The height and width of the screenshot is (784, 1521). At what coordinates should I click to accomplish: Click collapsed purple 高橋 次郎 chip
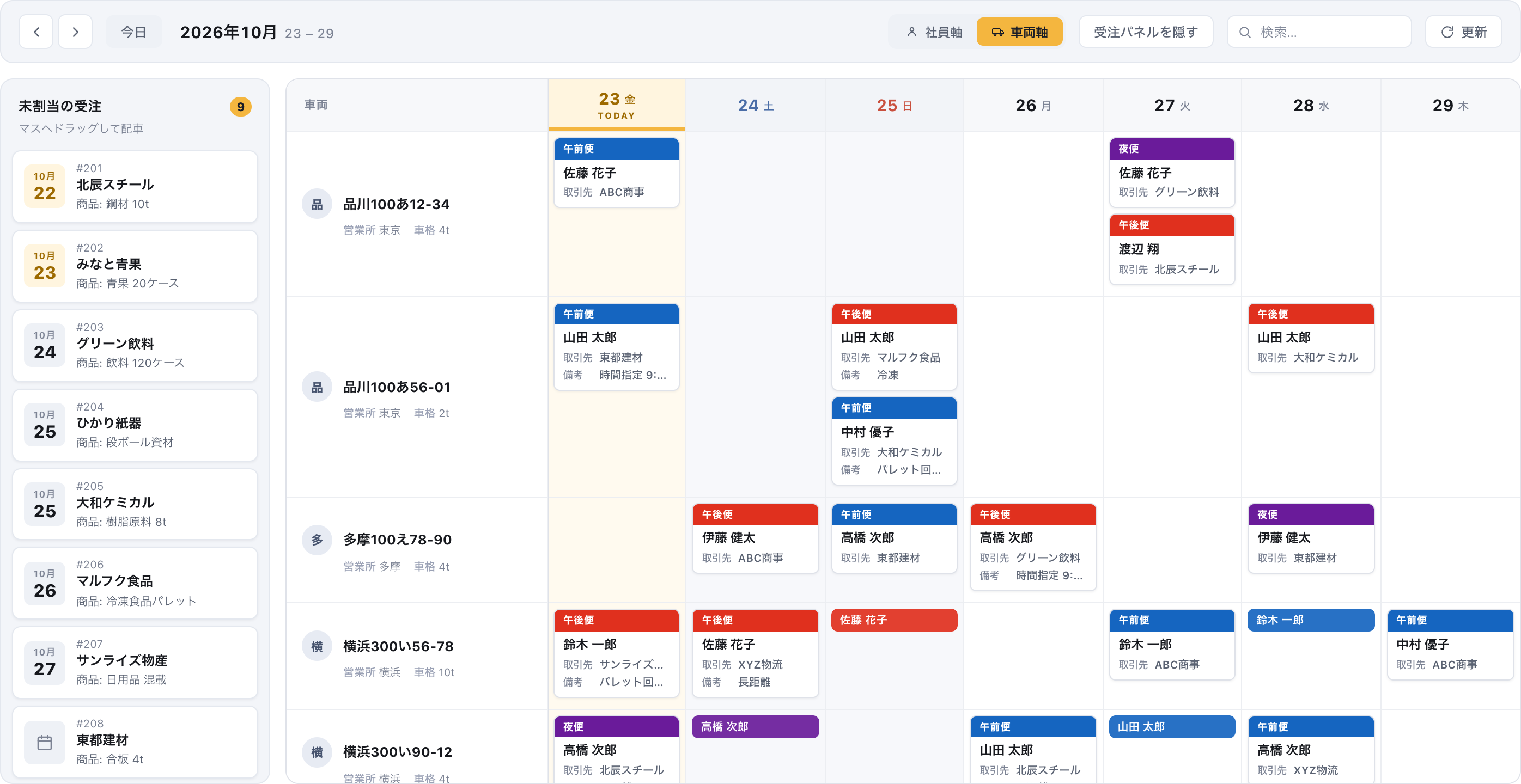pos(755,727)
